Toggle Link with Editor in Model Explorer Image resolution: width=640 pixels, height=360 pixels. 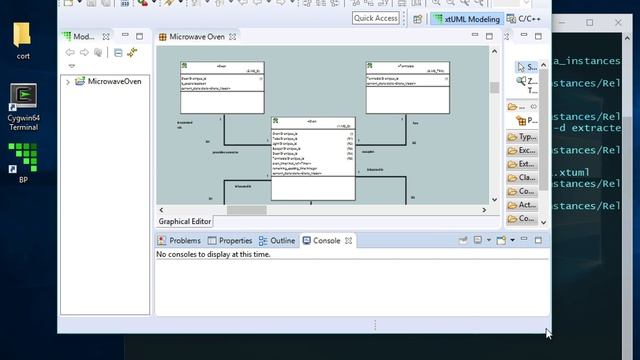[x=132, y=52]
